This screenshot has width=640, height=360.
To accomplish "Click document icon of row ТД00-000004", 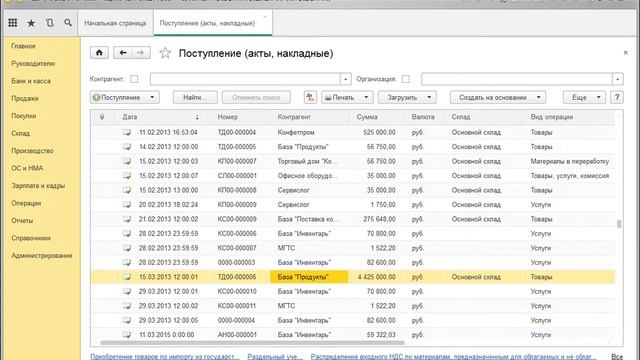I will (x=127, y=132).
